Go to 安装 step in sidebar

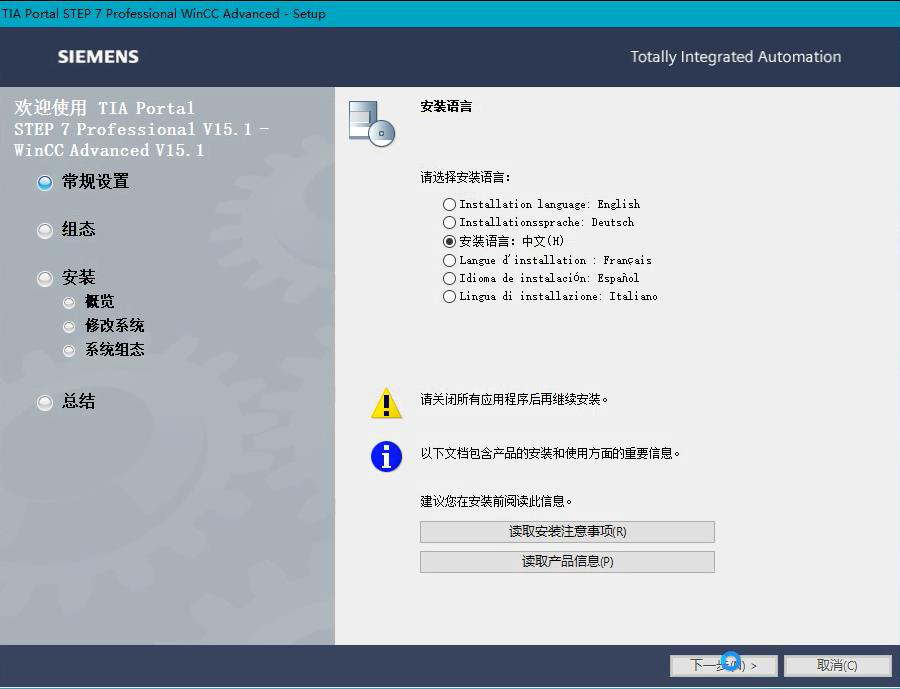(67, 278)
